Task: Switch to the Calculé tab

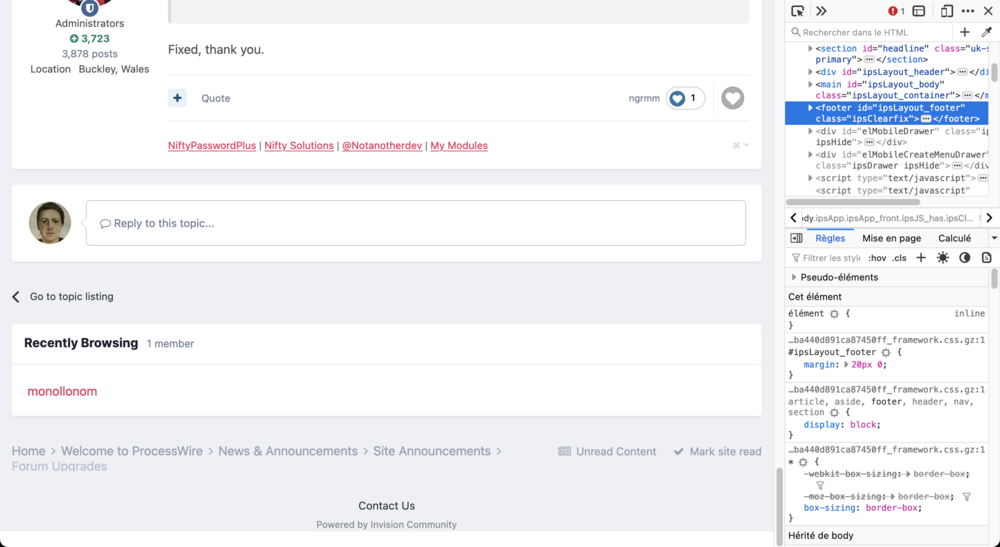Action: click(x=954, y=238)
